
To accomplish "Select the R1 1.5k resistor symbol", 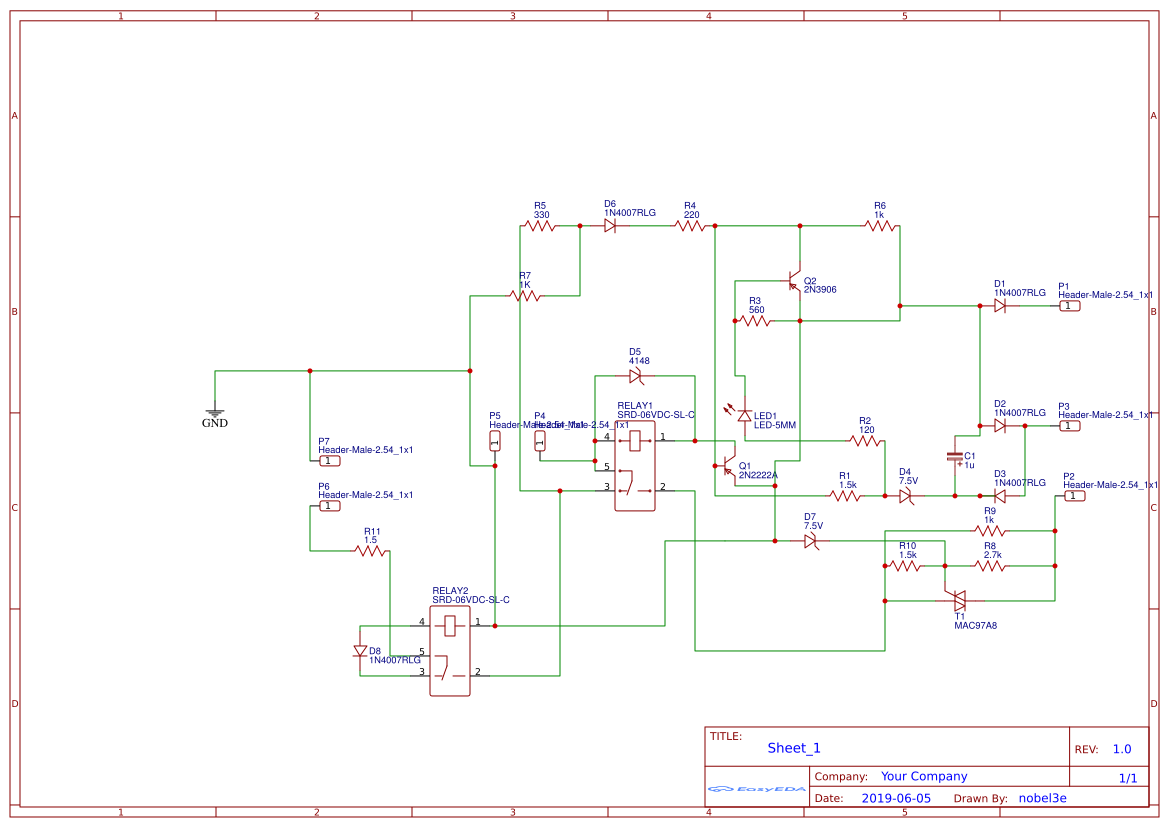I will click(845, 495).
